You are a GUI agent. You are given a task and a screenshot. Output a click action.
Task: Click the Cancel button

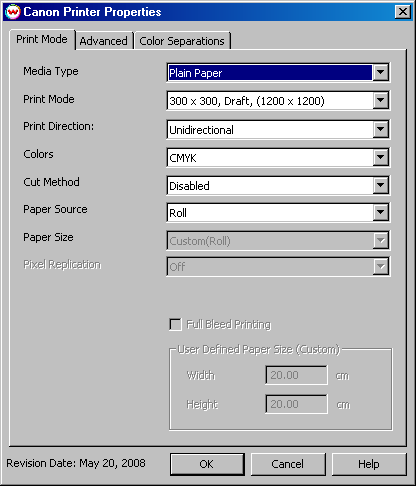click(288, 464)
